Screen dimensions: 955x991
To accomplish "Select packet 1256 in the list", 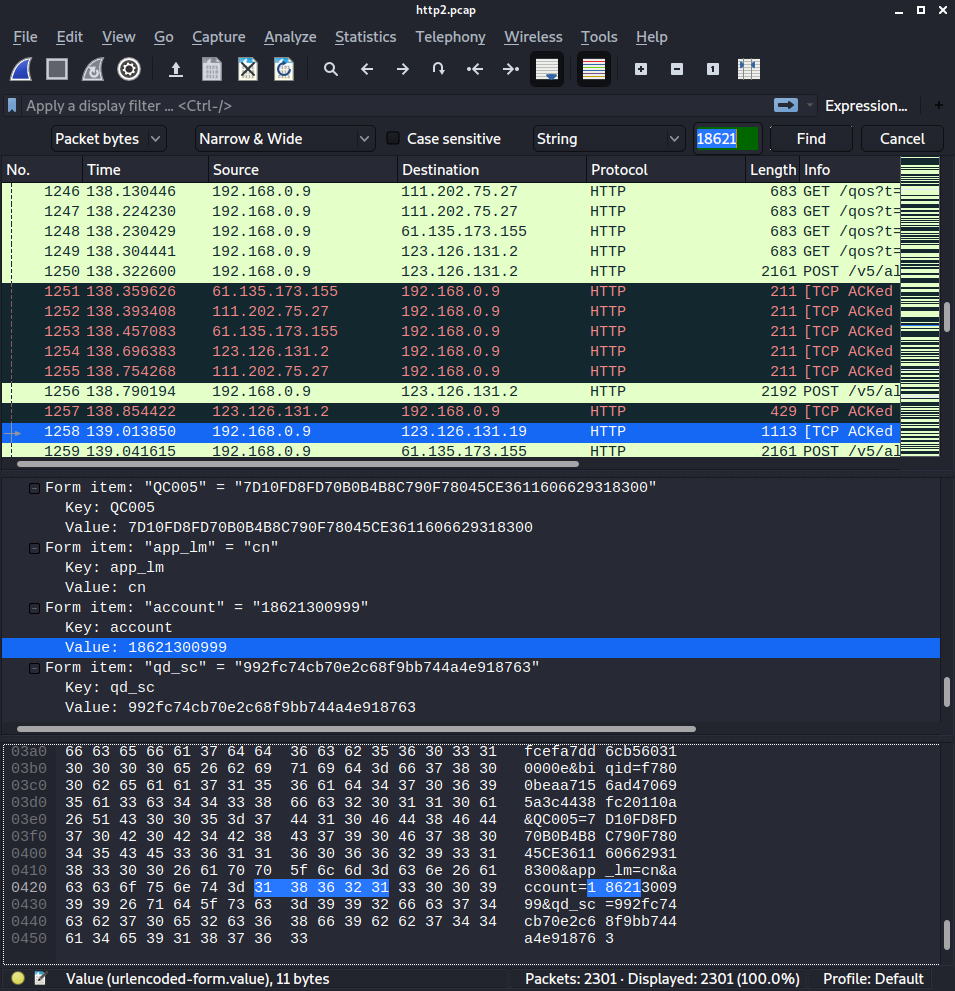I will click(451, 391).
